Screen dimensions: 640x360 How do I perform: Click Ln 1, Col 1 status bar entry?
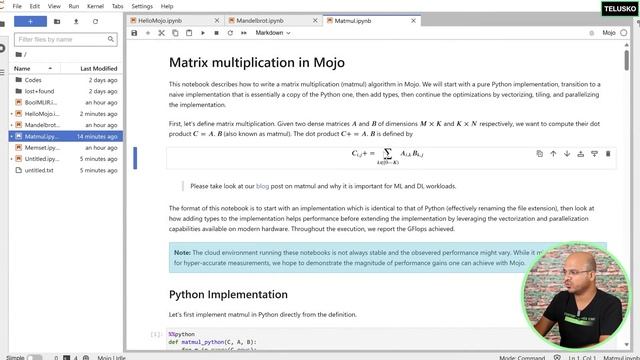point(582,358)
